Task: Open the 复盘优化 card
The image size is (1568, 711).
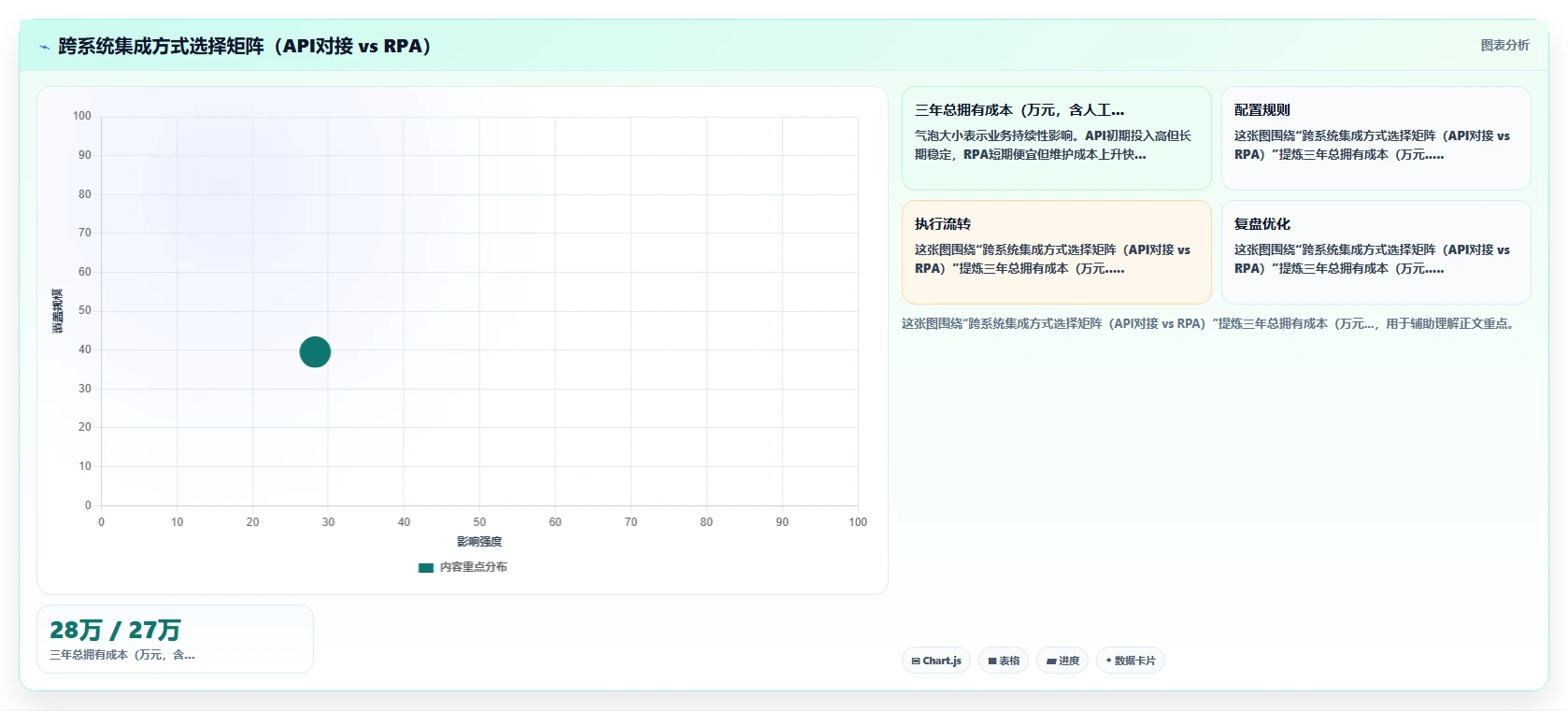Action: tap(1376, 252)
